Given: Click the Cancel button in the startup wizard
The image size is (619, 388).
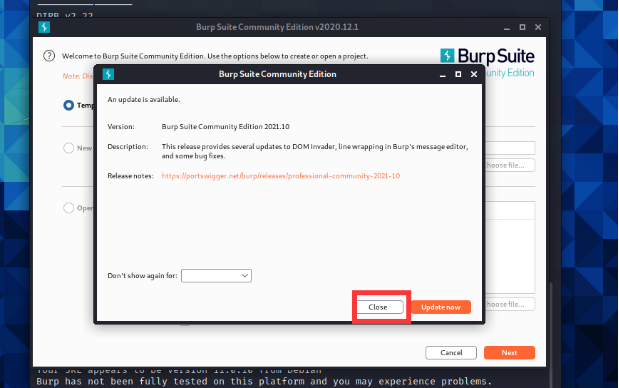Looking at the screenshot, I should pos(451,352).
